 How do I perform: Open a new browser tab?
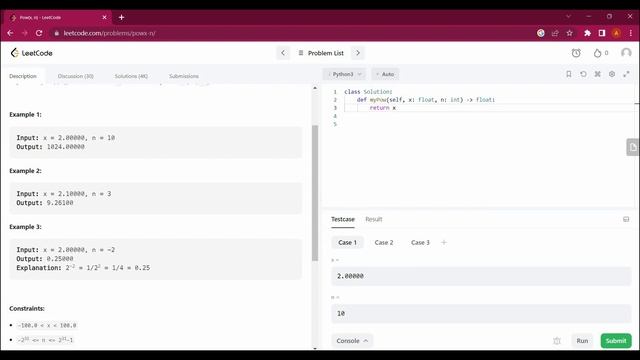click(x=121, y=18)
